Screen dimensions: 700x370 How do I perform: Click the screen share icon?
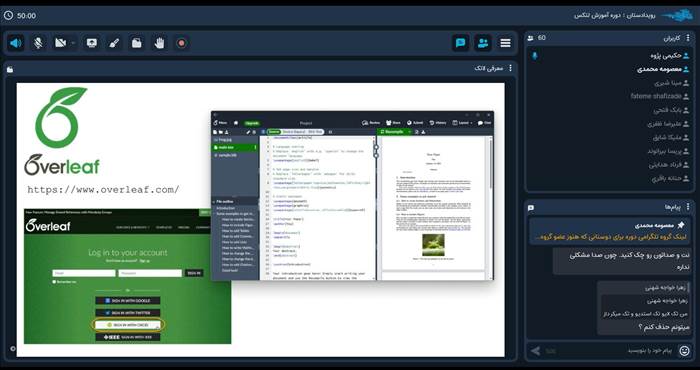tap(92, 43)
